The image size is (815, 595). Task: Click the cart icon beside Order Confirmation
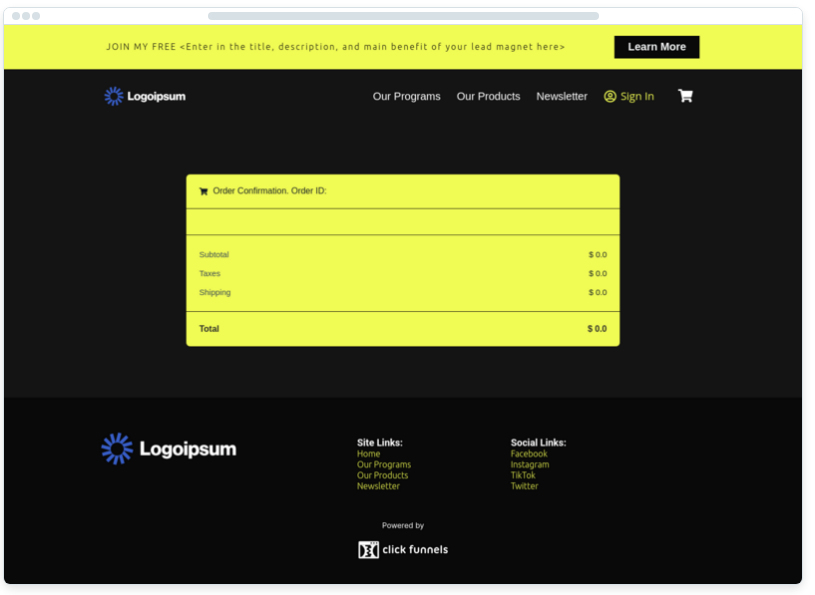pyautogui.click(x=204, y=191)
